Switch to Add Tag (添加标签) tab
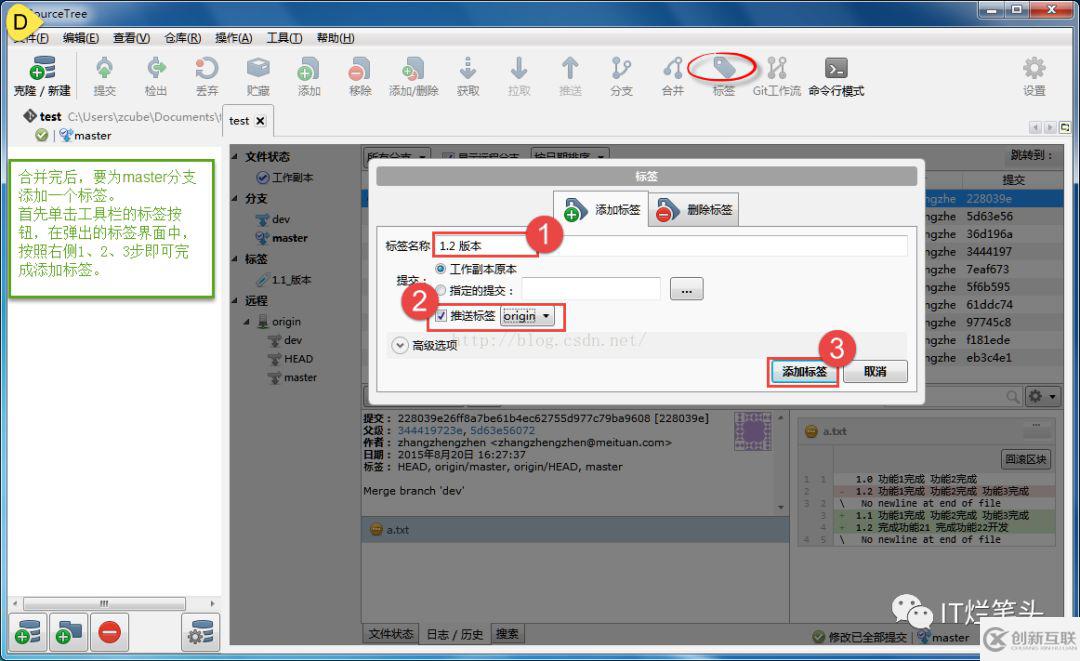Screen dimensions: 1080x661 (601, 209)
